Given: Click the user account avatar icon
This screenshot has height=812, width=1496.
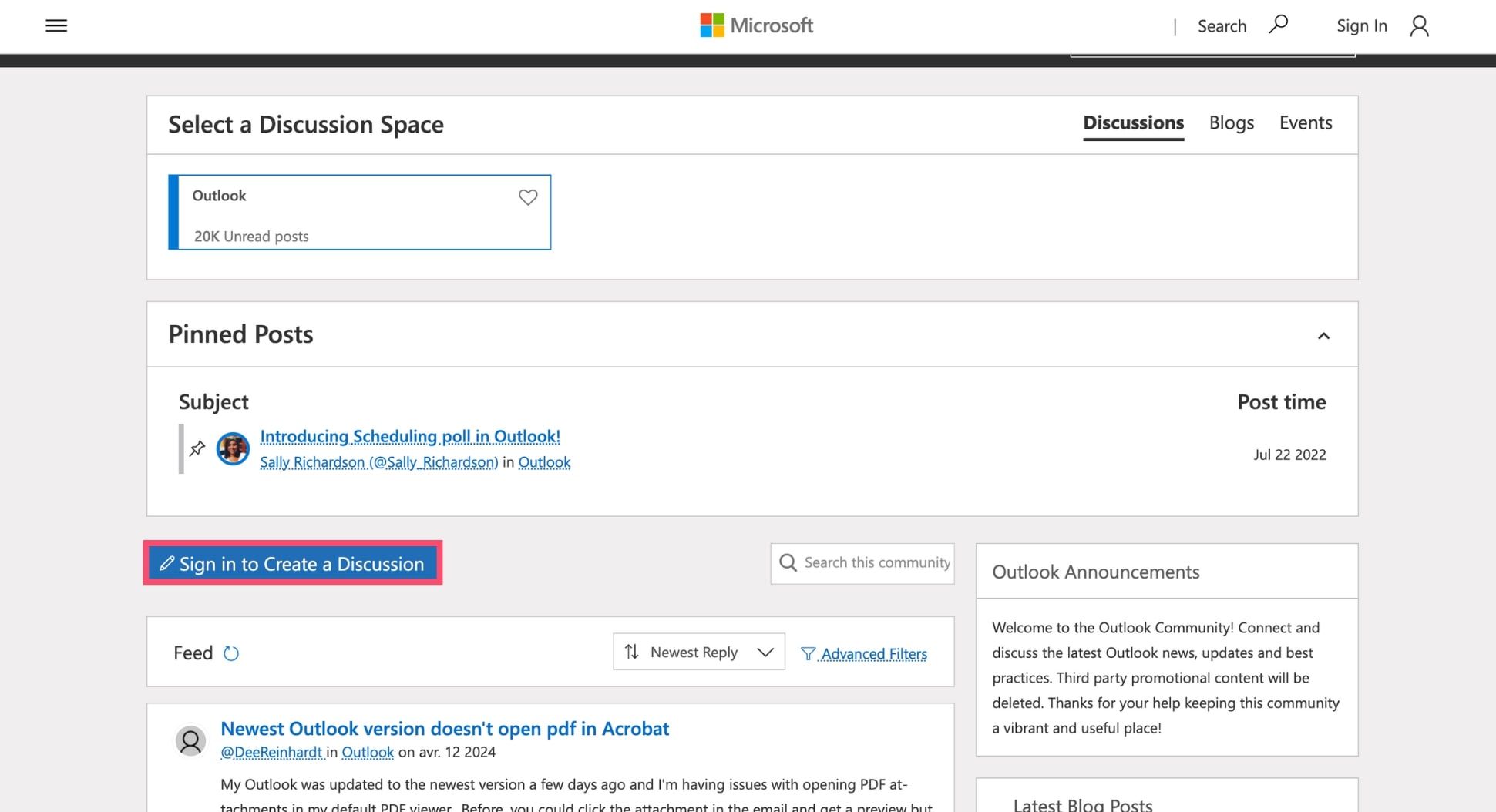Looking at the screenshot, I should point(1419,26).
